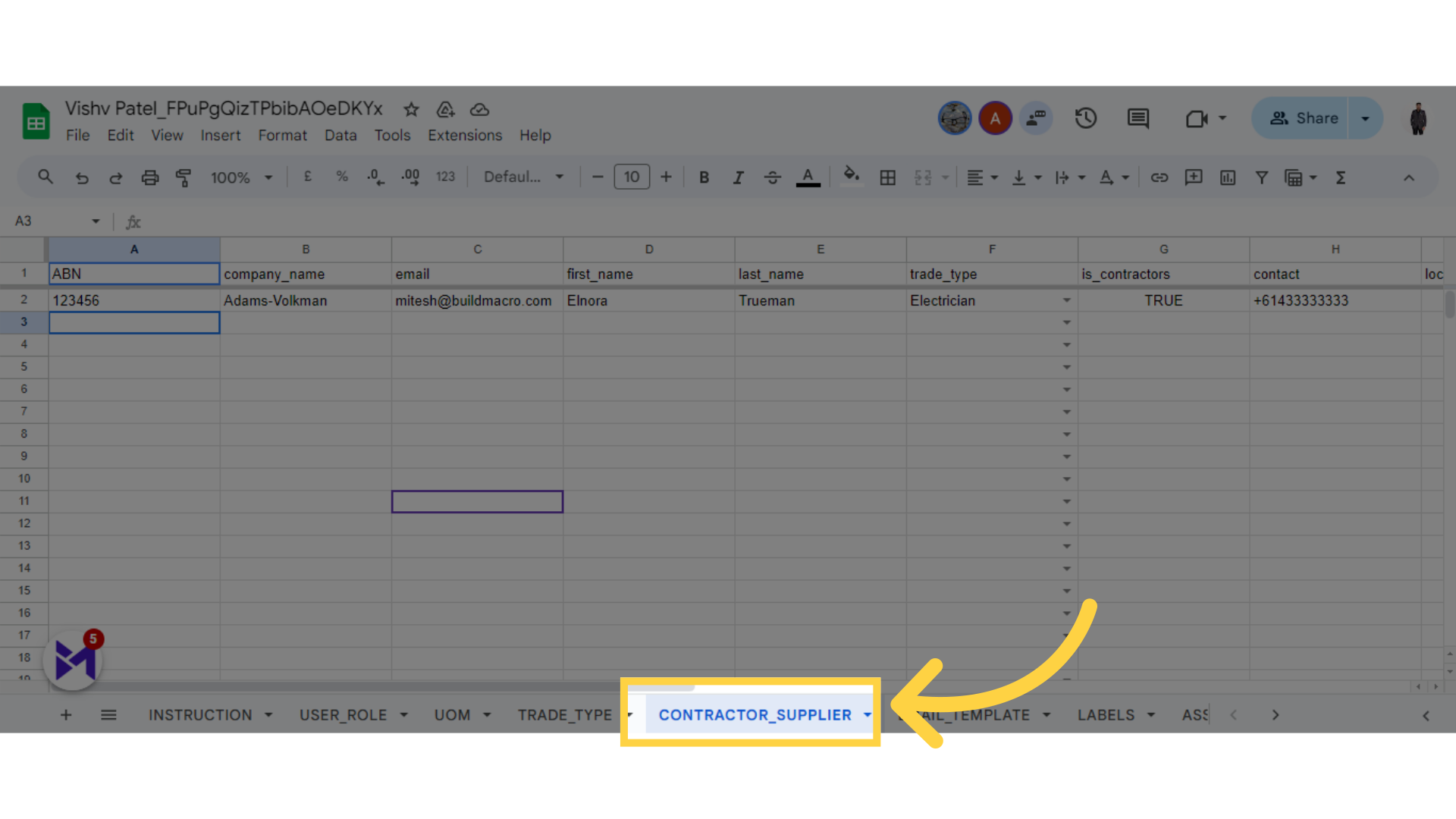Toggle strikethrough formatting

point(773,177)
